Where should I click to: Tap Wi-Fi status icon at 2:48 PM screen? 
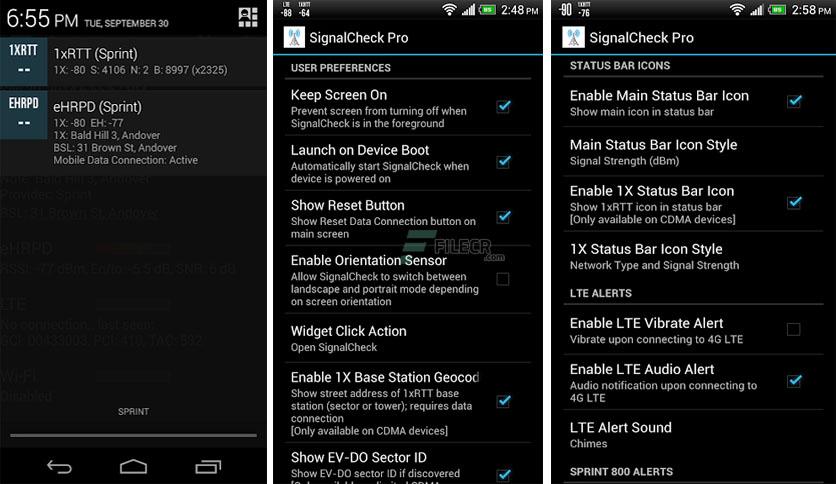pyautogui.click(x=449, y=10)
